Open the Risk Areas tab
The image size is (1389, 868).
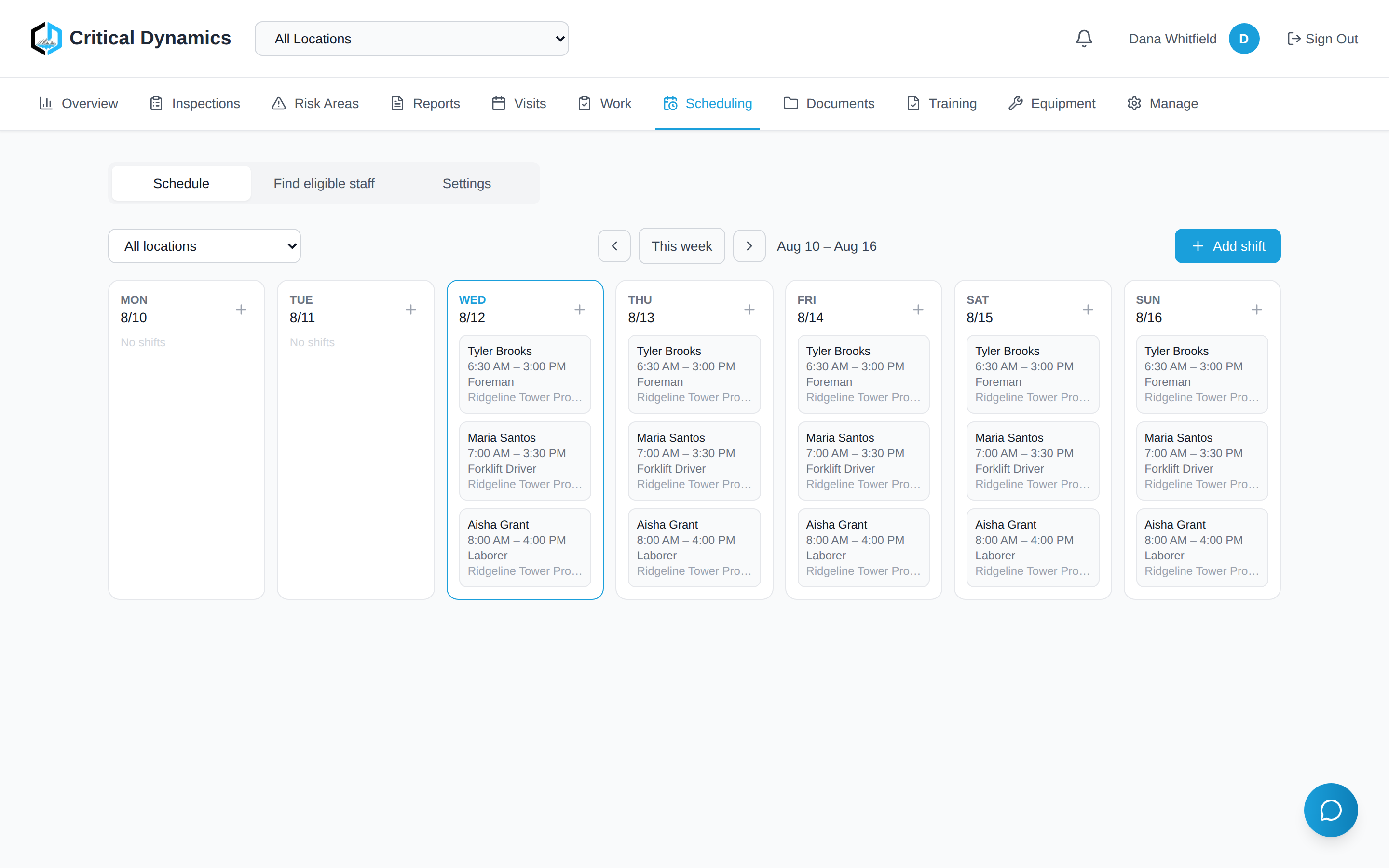(315, 103)
